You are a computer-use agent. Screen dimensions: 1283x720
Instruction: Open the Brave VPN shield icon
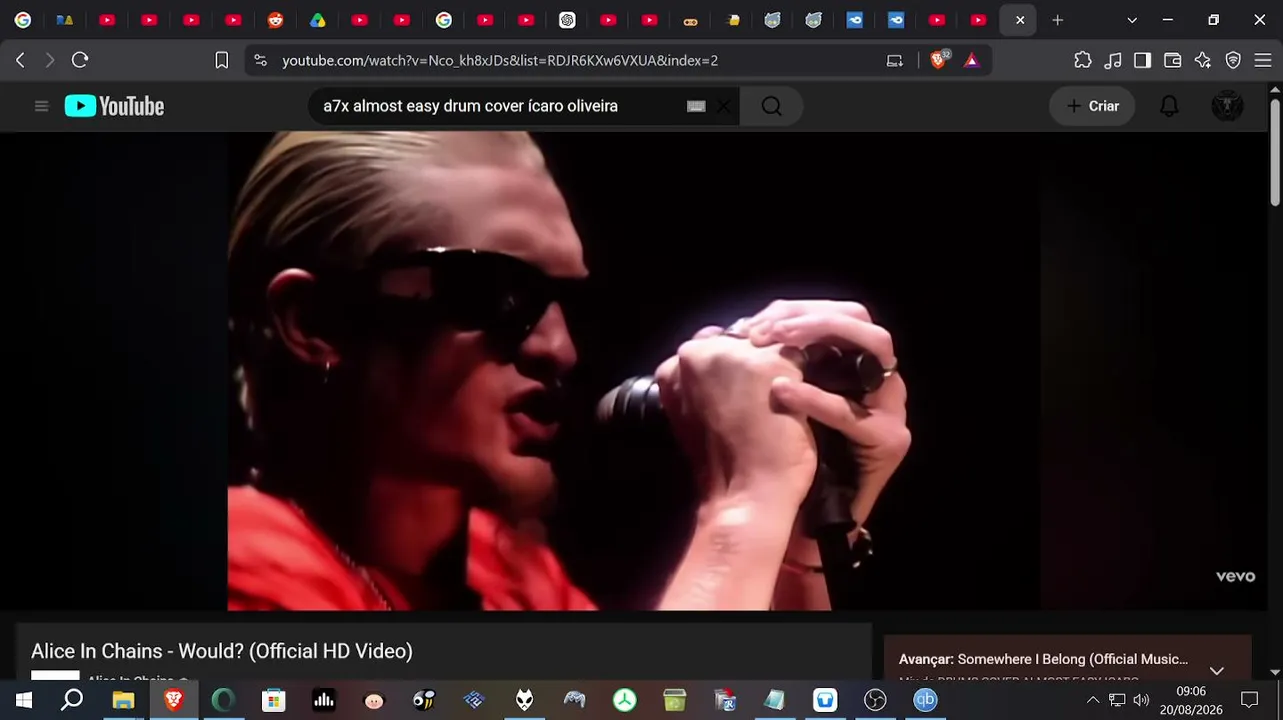tap(1233, 60)
